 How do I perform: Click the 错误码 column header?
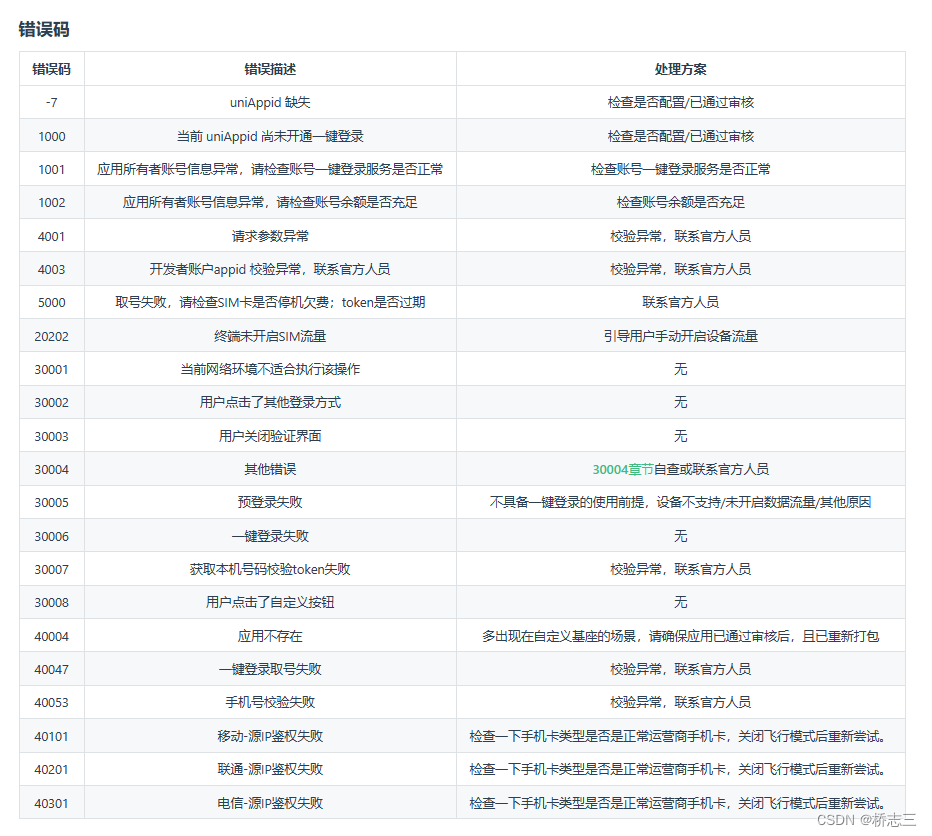point(51,68)
